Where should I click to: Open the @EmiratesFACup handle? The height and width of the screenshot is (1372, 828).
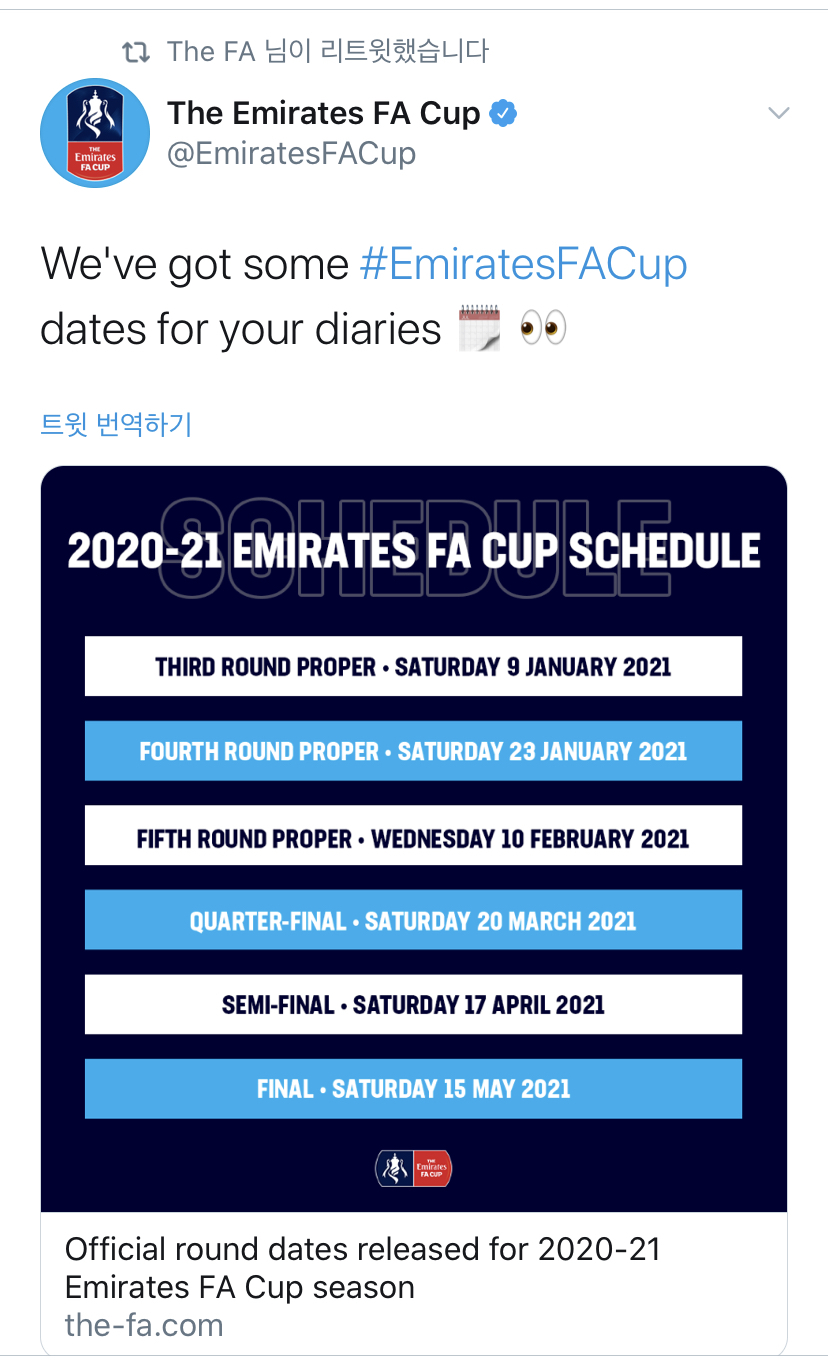[x=291, y=154]
